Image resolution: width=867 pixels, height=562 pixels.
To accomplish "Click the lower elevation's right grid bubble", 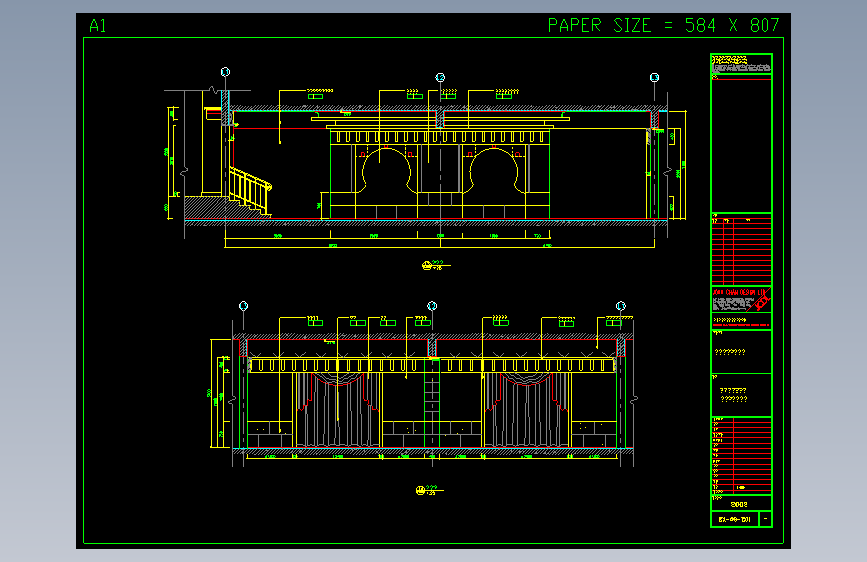I will (620, 306).
